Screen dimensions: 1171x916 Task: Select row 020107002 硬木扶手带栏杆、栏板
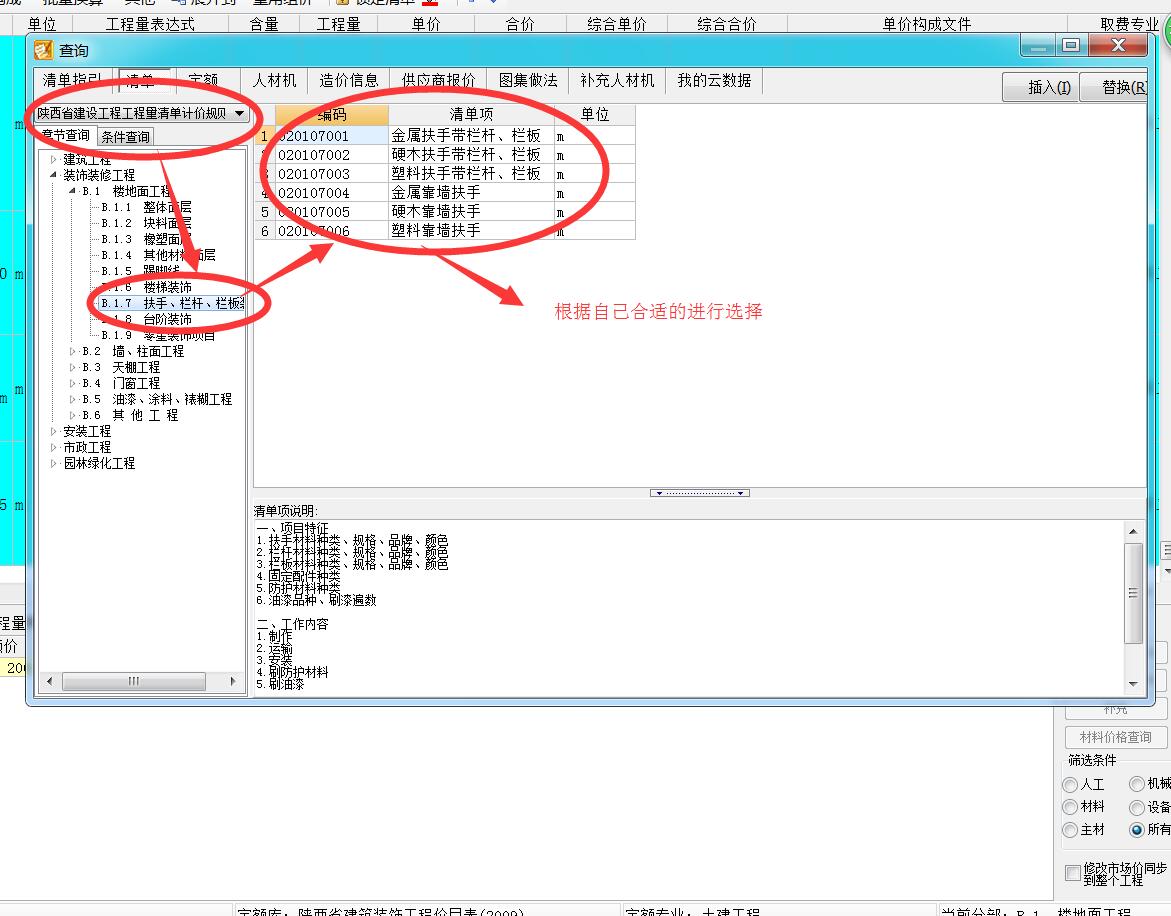(x=445, y=155)
